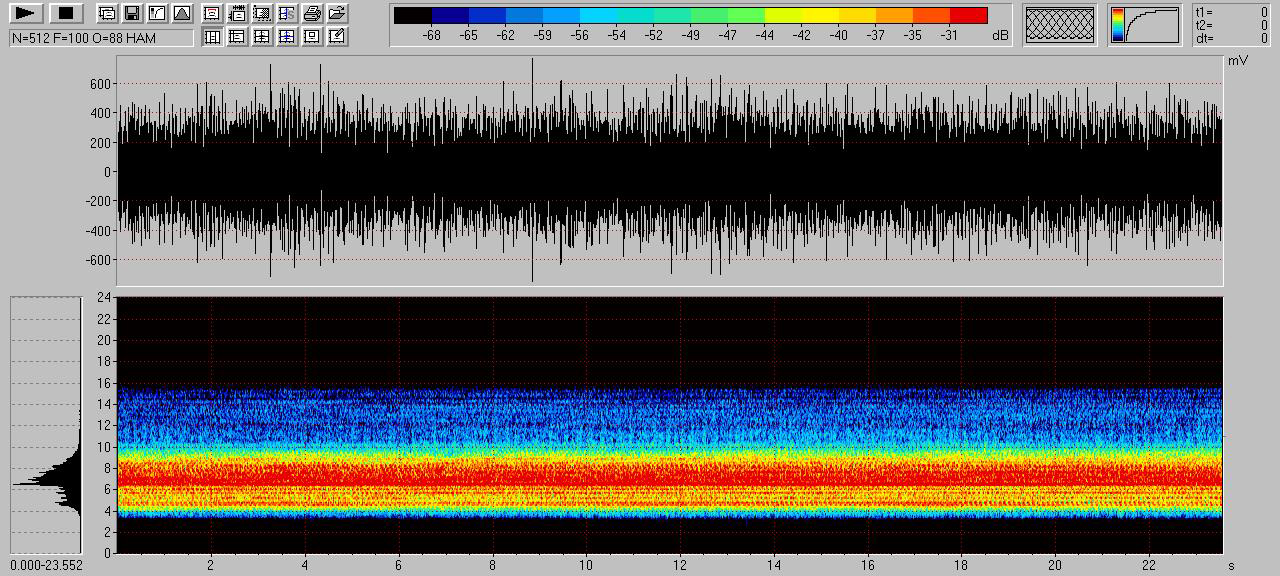This screenshot has height=576, width=1280.
Task: Toggle the blue crosshair cursor layout button
Action: click(287, 37)
